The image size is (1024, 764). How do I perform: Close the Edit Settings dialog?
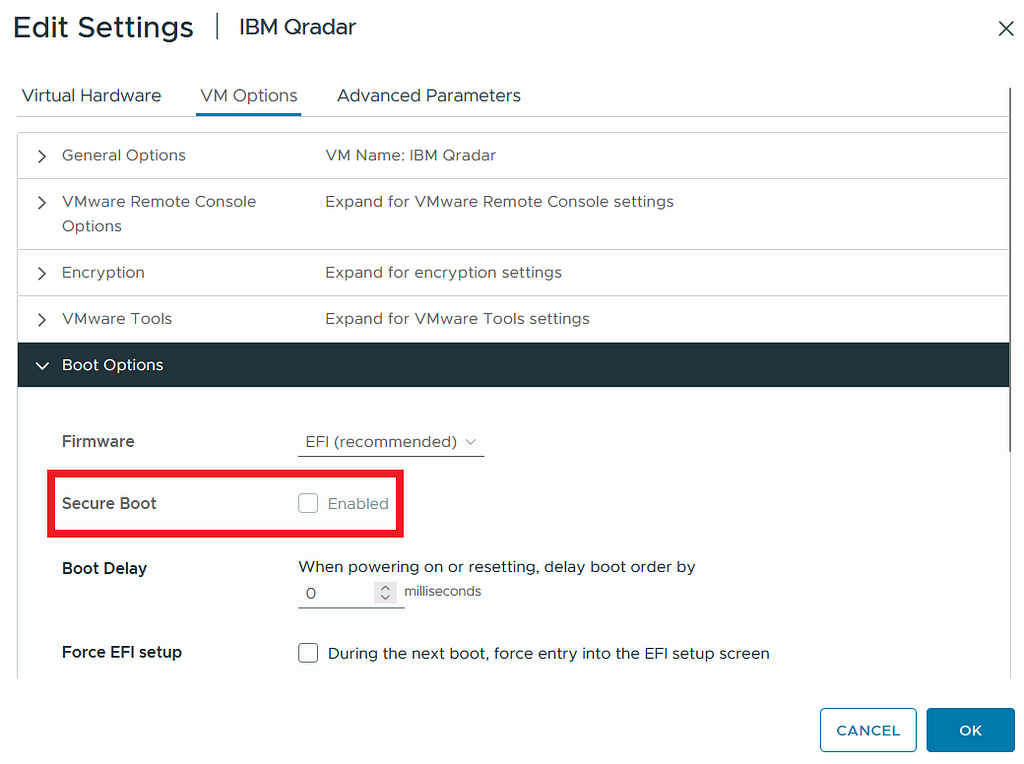[1006, 28]
